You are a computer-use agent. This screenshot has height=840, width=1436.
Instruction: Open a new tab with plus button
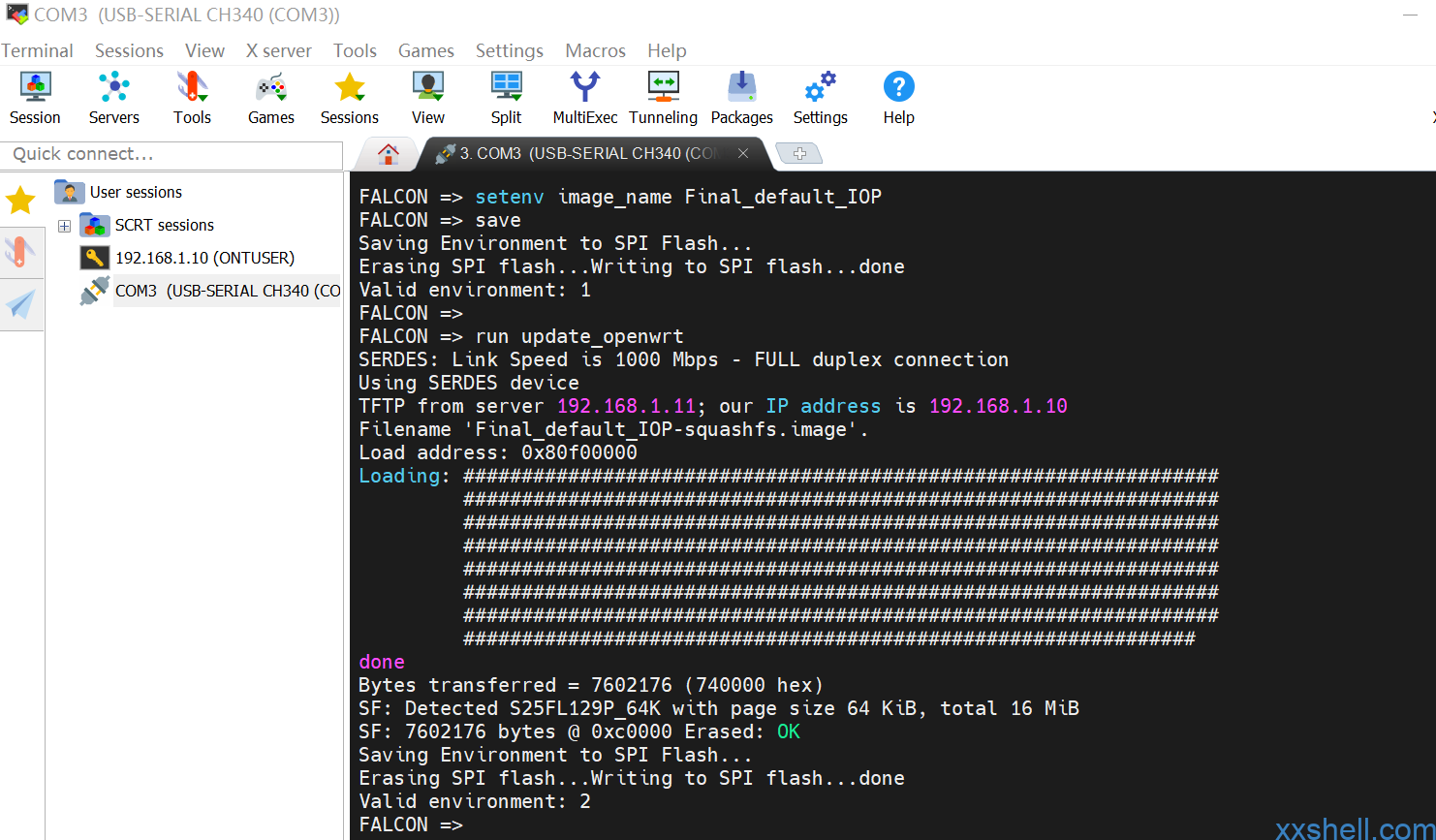pos(799,154)
